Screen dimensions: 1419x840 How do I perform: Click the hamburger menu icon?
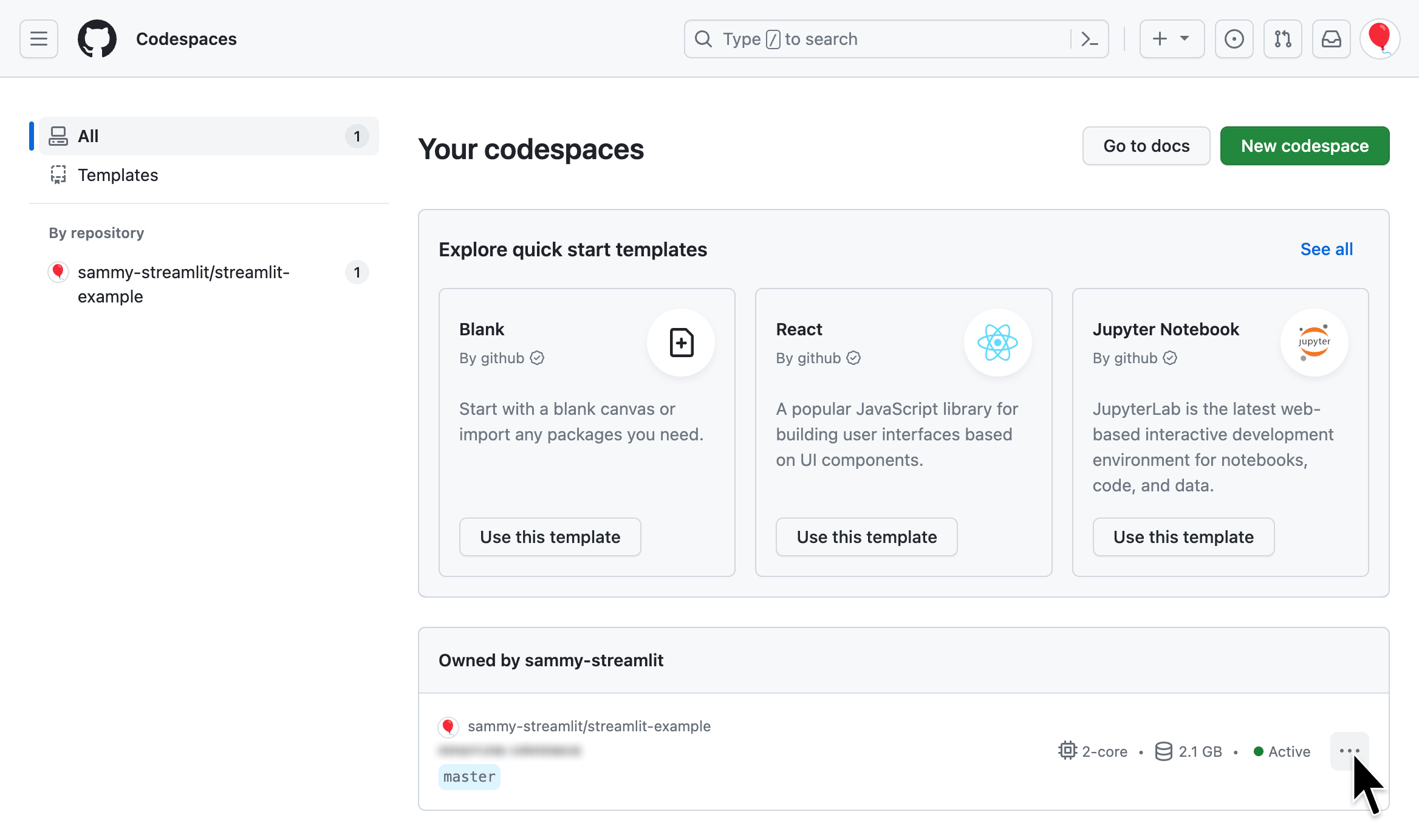tap(39, 39)
